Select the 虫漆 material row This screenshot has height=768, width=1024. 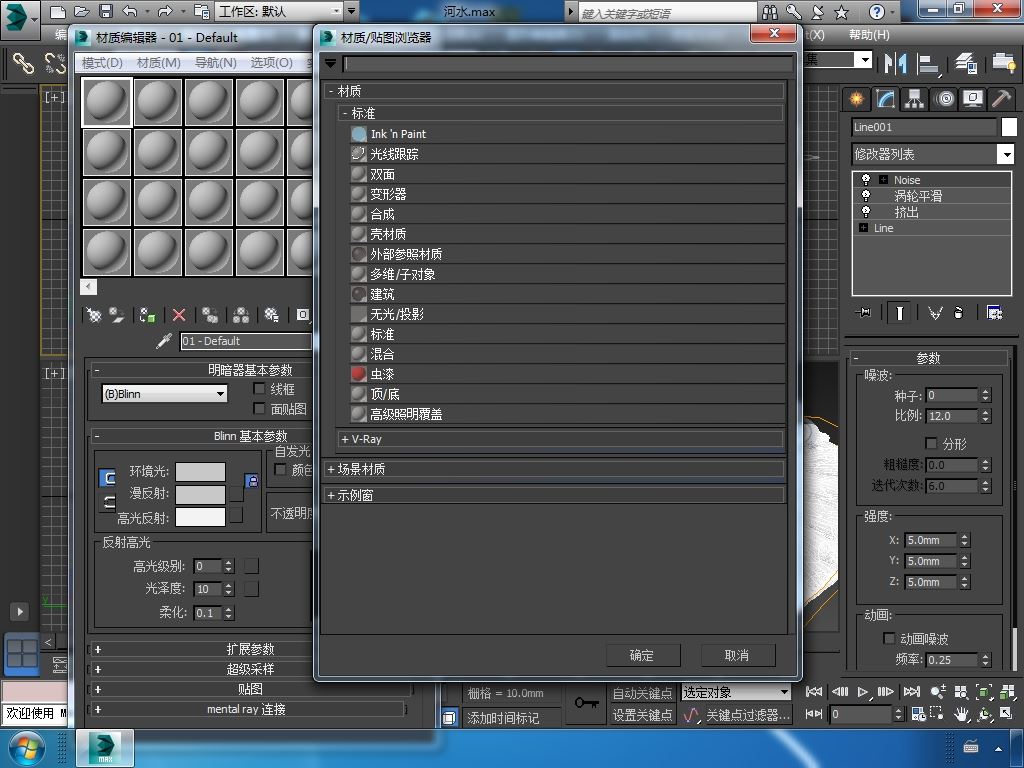[567, 374]
